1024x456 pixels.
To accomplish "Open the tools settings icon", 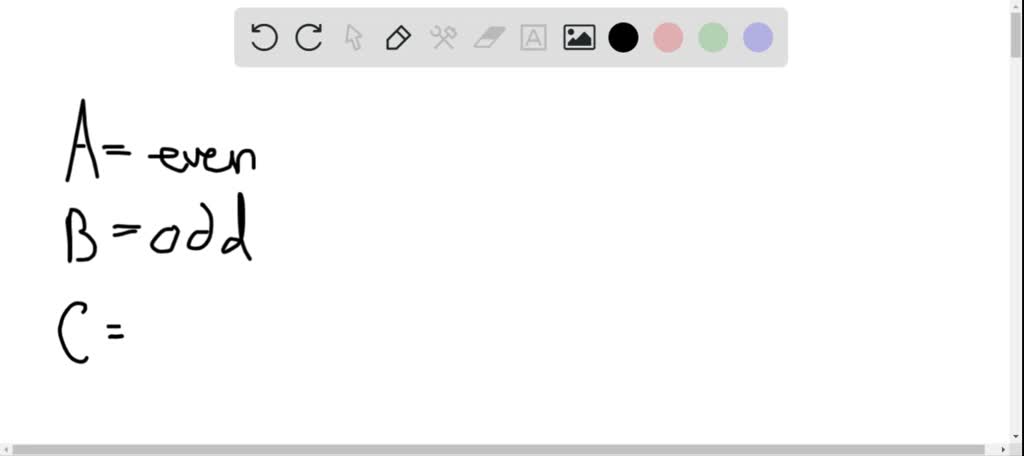I will [443, 37].
